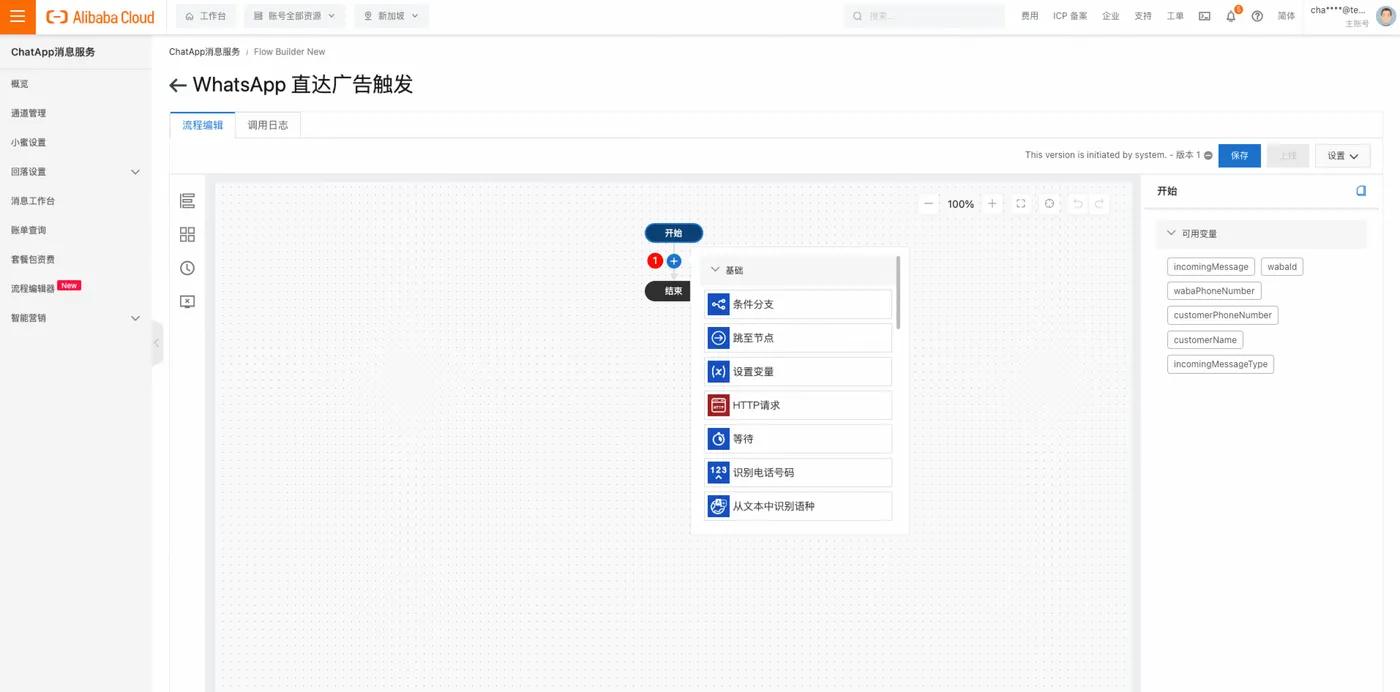1400x692 pixels.
Task: Expand 回落设置 in the sidebar
Action: pyautogui.click(x=136, y=172)
